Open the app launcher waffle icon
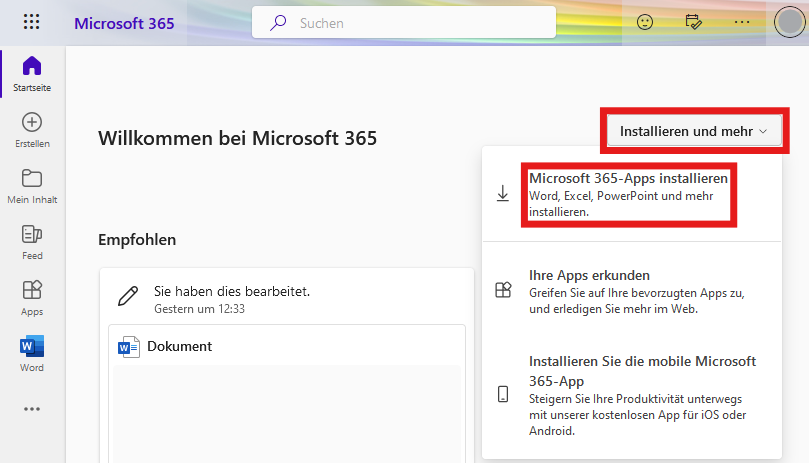This screenshot has width=809, height=463. (x=31, y=22)
